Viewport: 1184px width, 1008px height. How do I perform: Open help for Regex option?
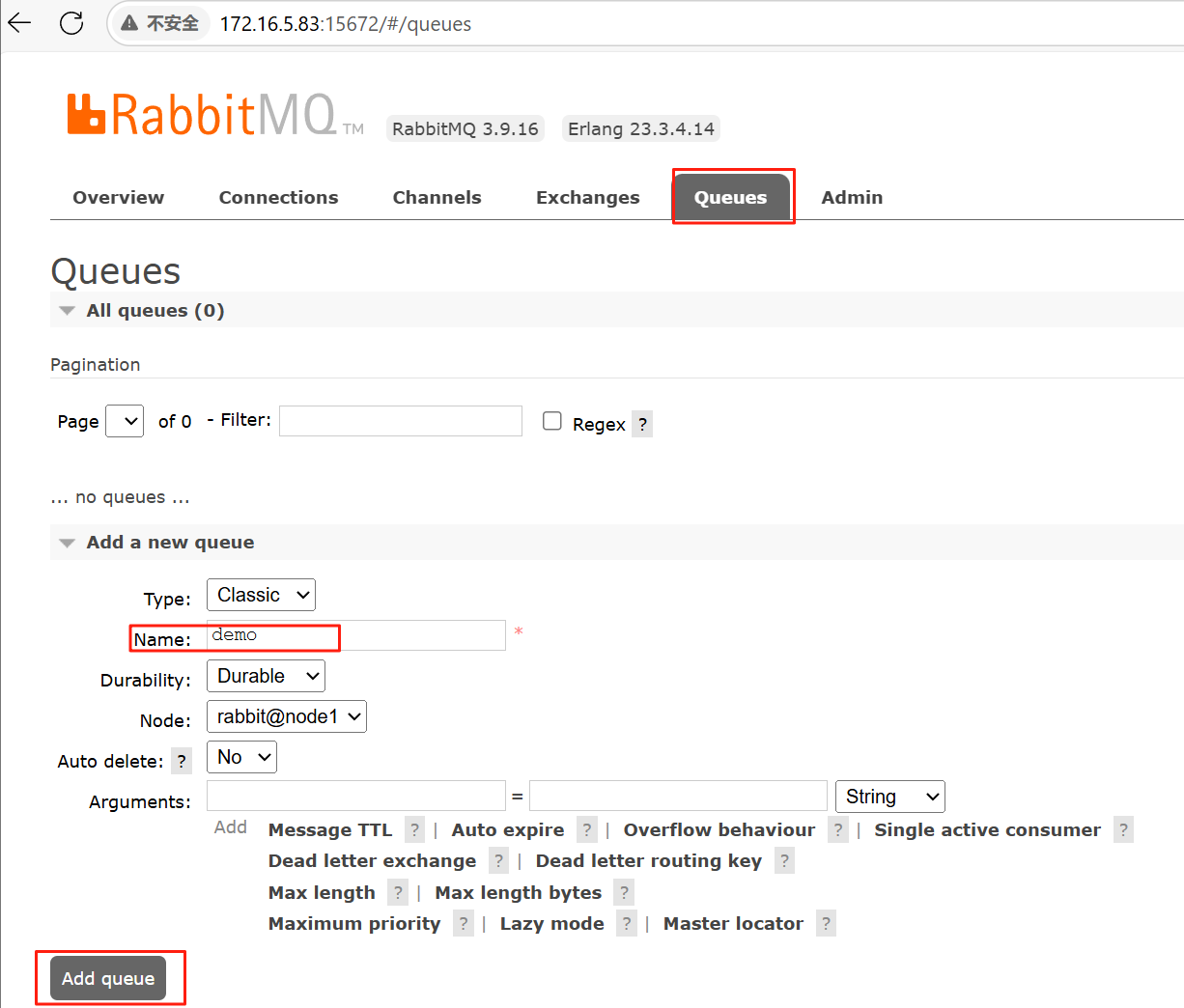642,424
